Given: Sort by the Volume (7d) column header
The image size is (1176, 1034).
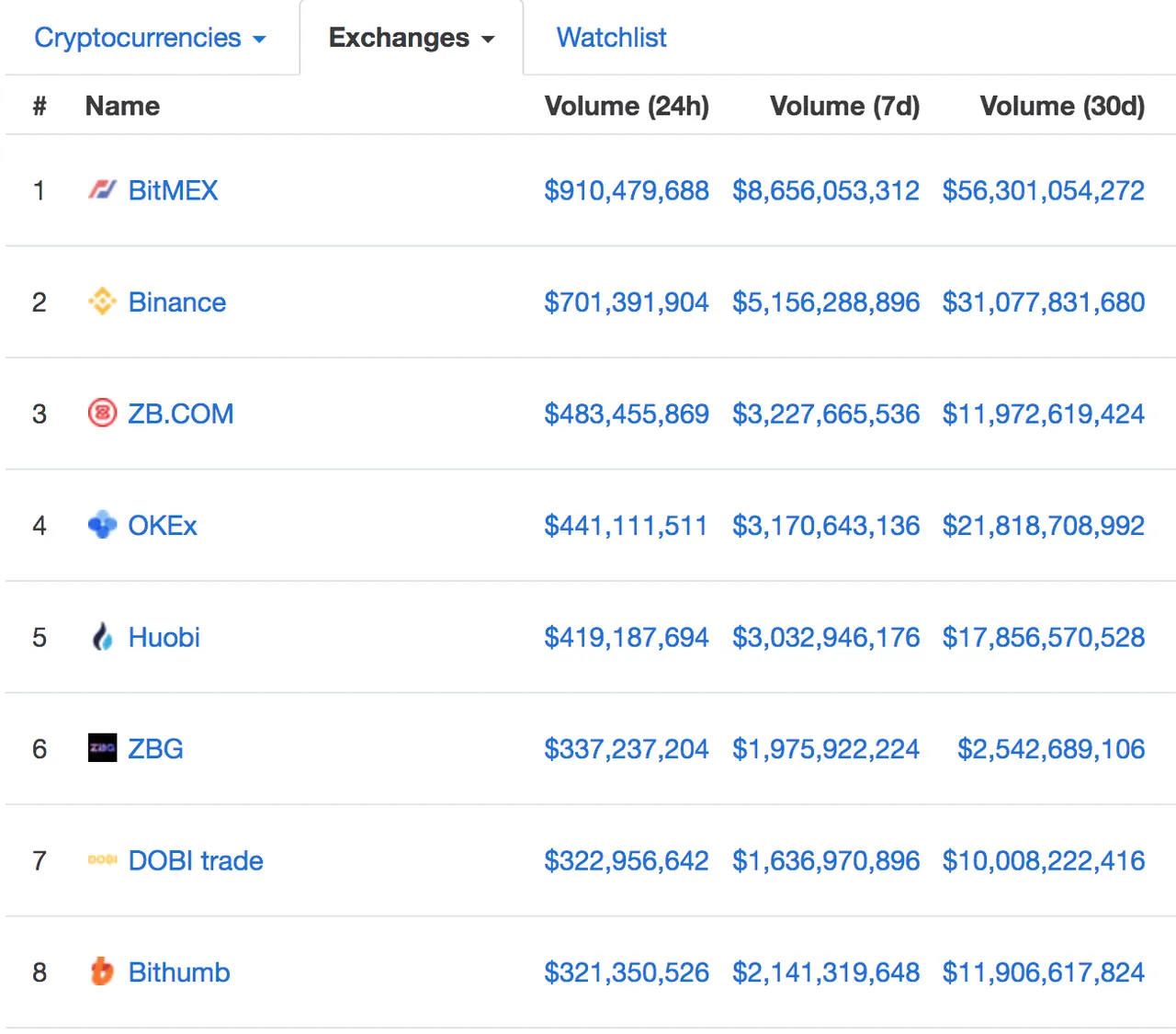Looking at the screenshot, I should [x=844, y=106].
